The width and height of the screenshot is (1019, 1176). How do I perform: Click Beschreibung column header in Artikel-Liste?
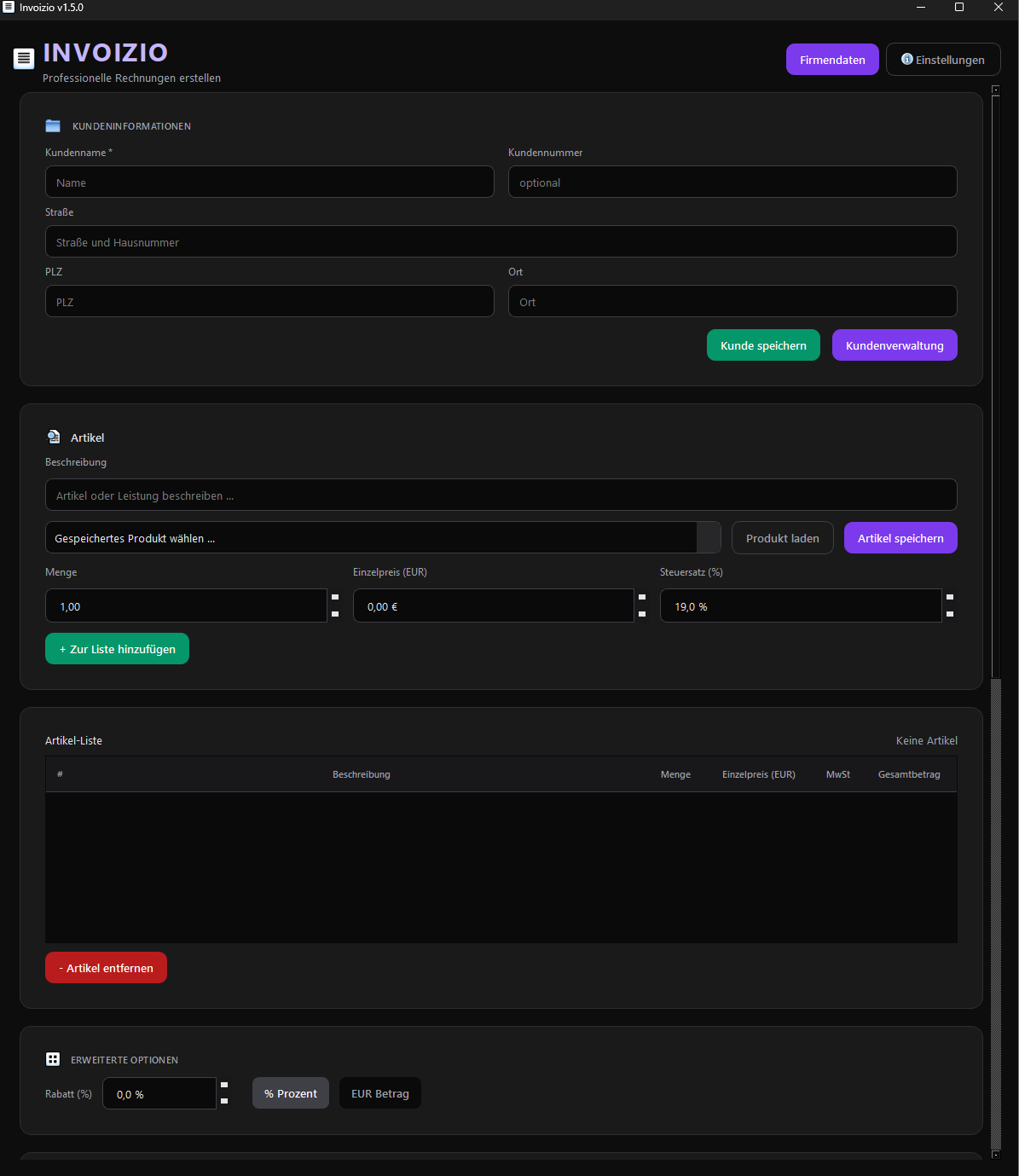tap(362, 774)
